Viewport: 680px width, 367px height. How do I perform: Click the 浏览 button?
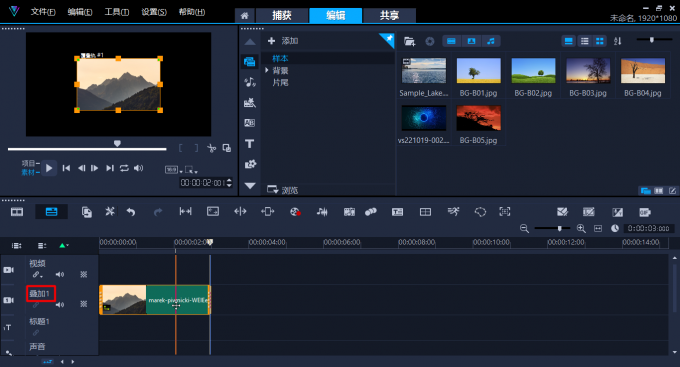(x=283, y=190)
